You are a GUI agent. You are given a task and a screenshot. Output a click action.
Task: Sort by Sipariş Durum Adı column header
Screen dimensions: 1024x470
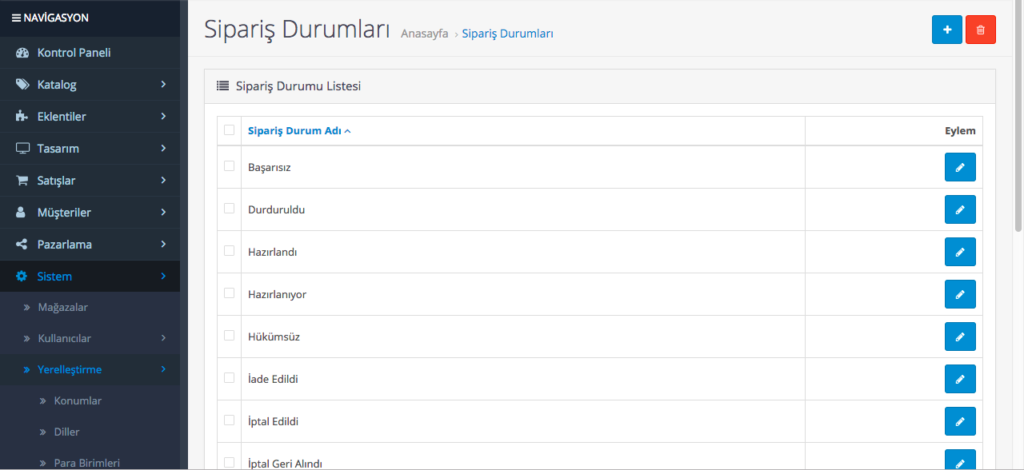299,131
